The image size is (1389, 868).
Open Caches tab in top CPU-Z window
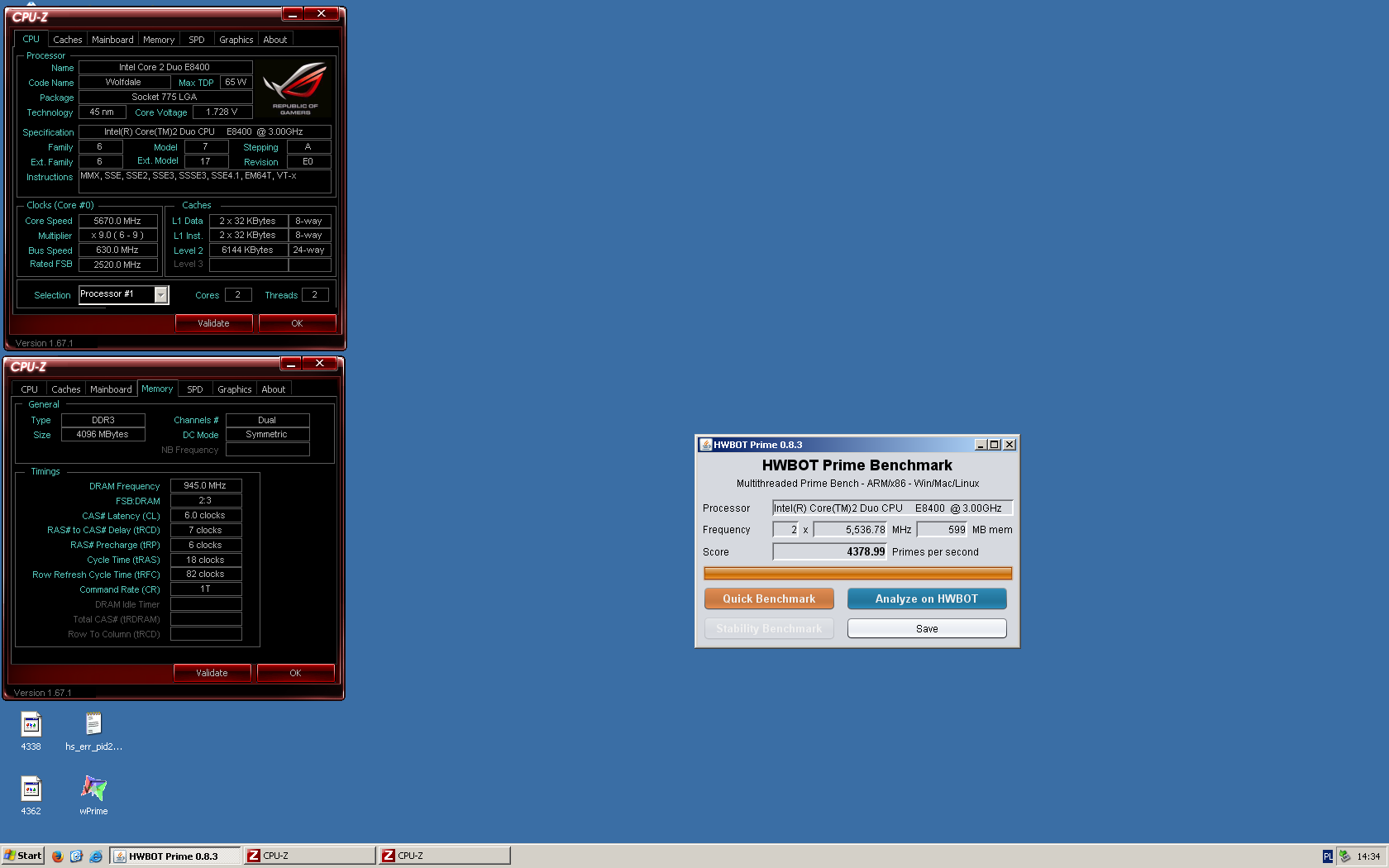(68, 40)
